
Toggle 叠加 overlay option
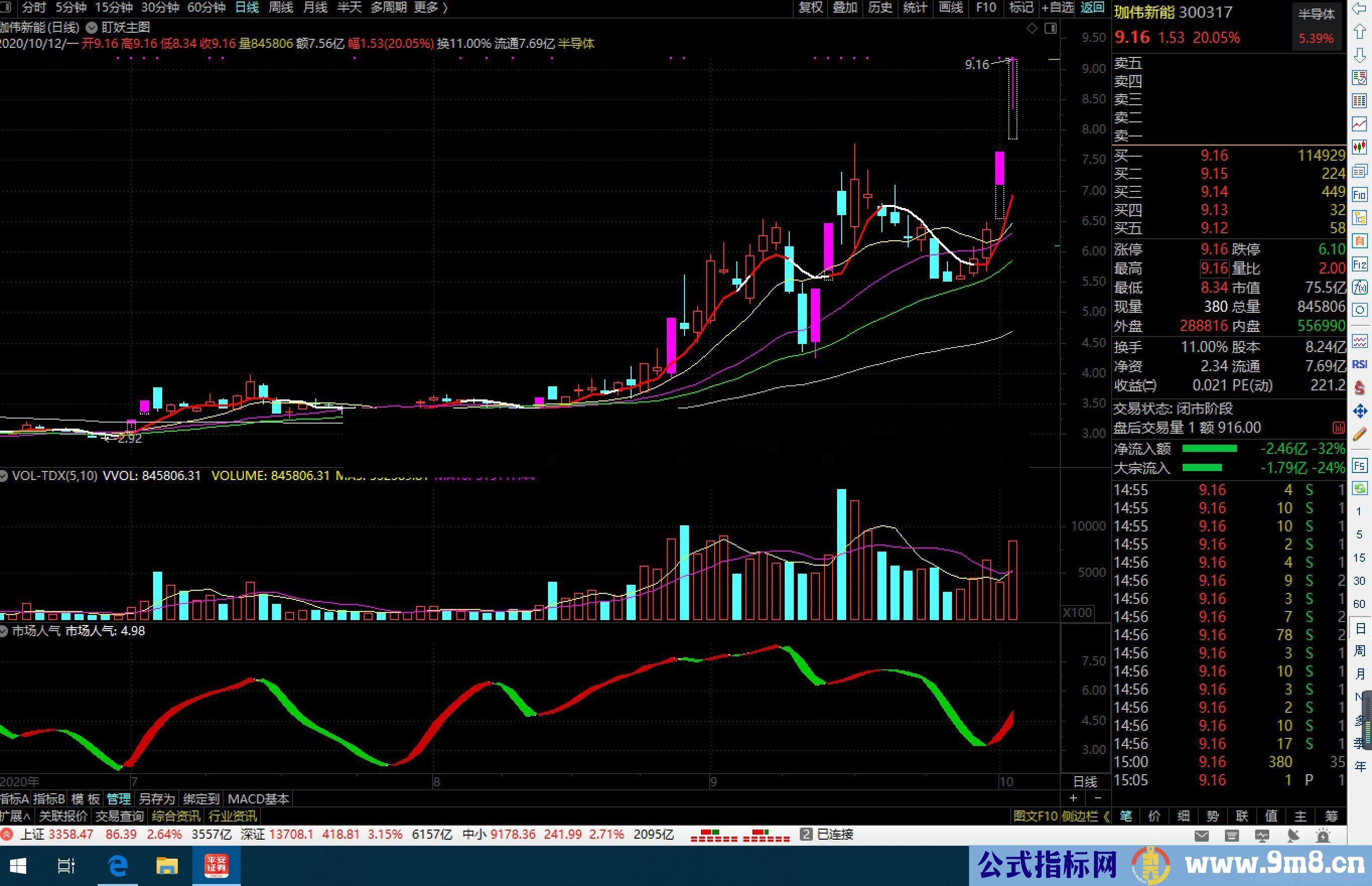pyautogui.click(x=845, y=8)
